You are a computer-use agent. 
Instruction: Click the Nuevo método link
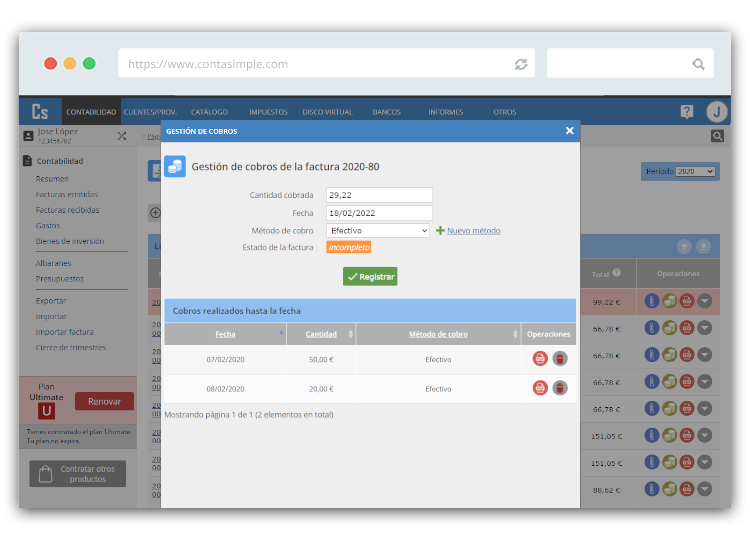pos(473,231)
